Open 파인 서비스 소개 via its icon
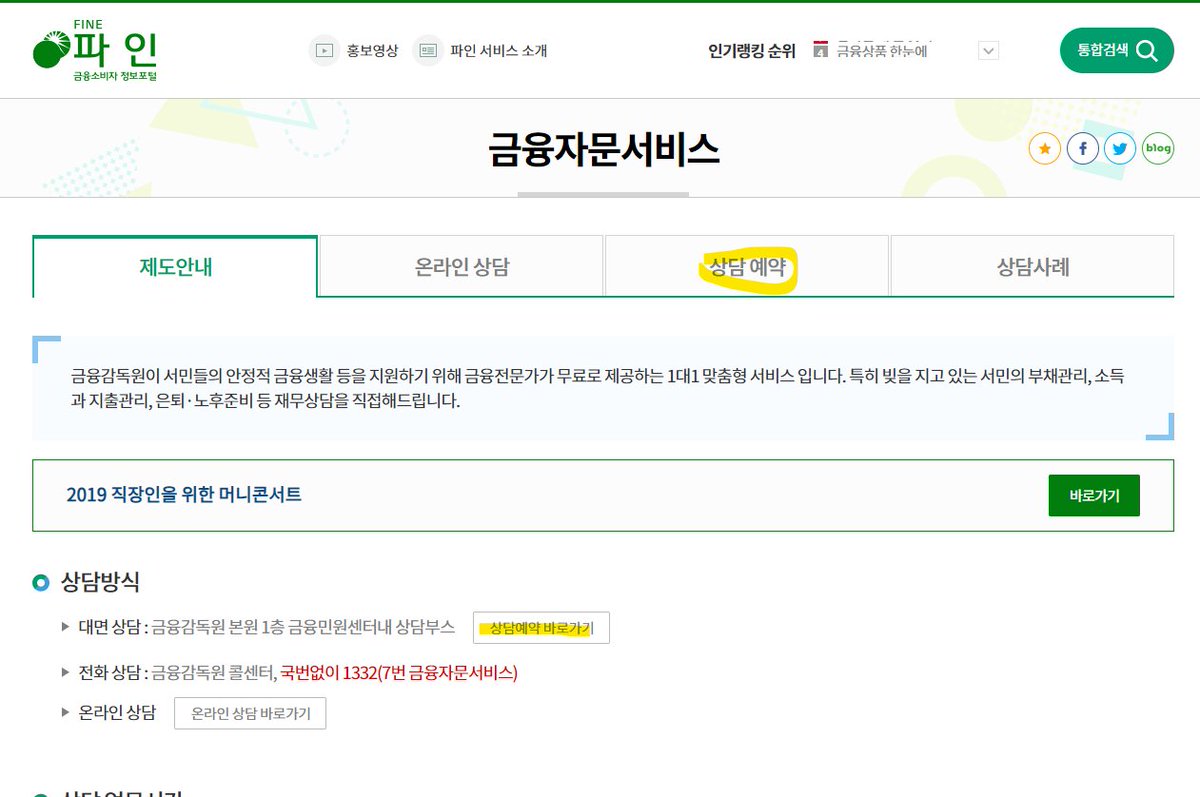This screenshot has height=797, width=1200. pyautogui.click(x=428, y=50)
